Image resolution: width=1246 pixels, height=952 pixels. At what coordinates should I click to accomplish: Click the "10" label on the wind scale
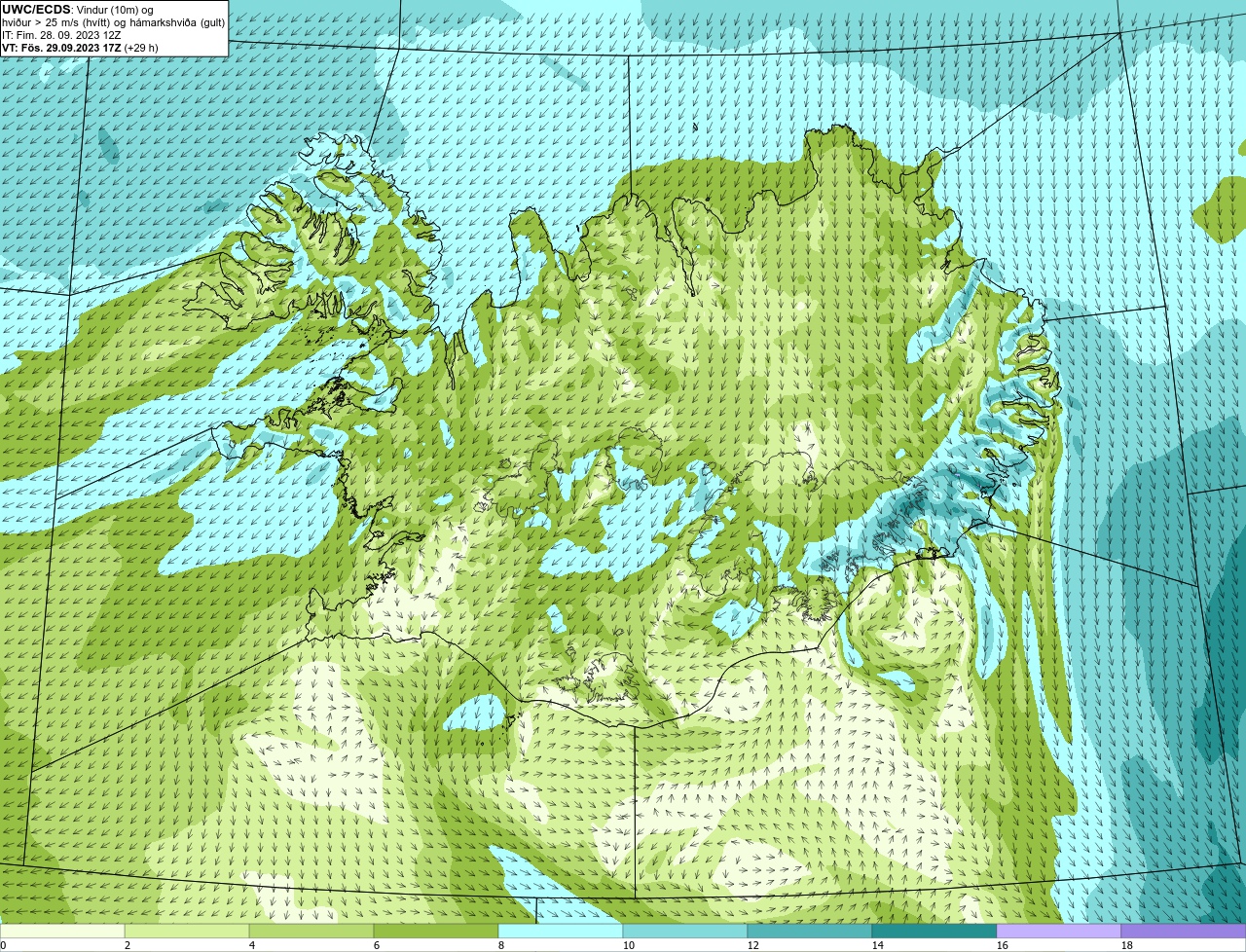[629, 945]
